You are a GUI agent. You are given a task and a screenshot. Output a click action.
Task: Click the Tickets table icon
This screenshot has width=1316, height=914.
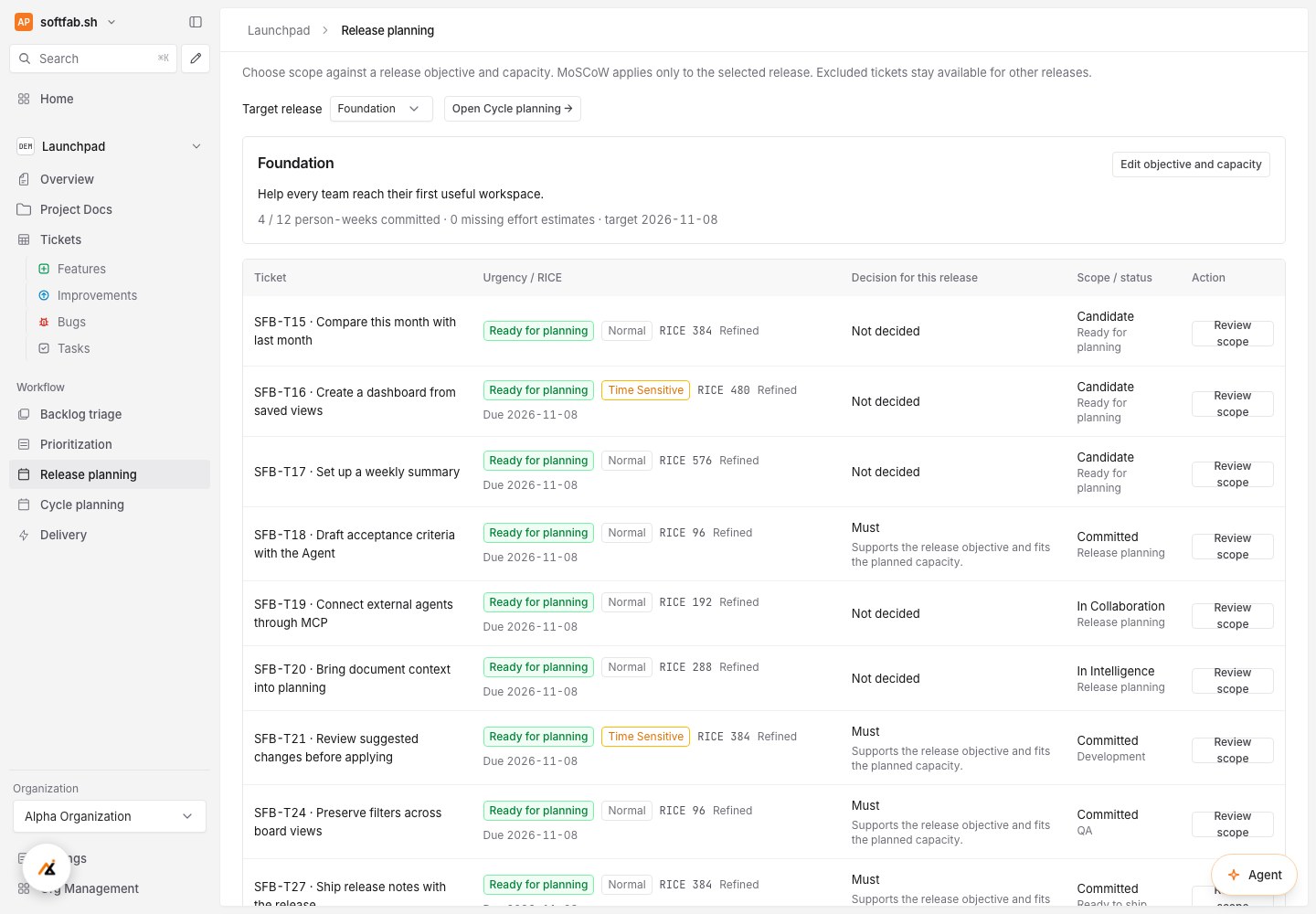(24, 239)
